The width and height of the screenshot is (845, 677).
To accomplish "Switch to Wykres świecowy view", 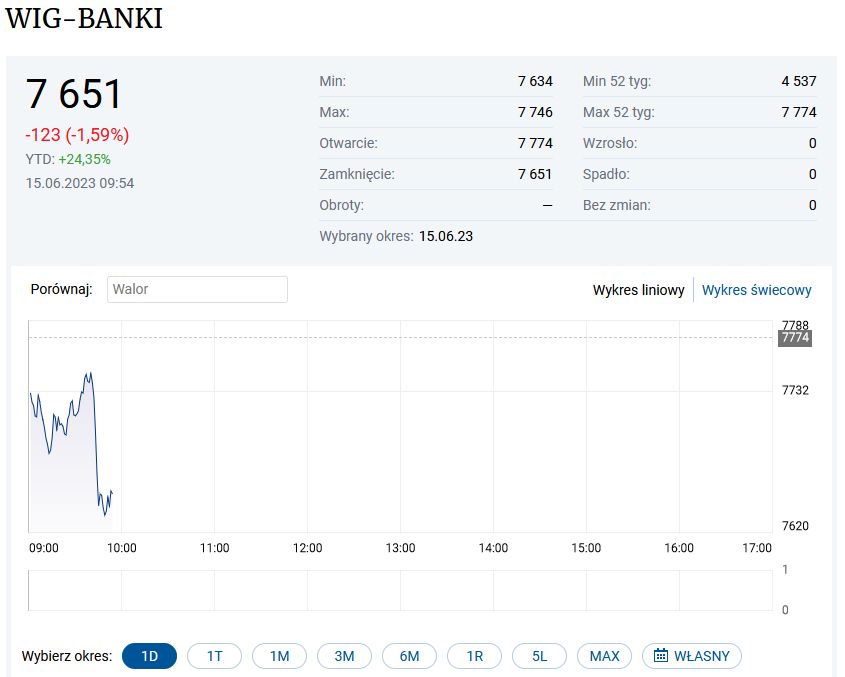I will pos(757,290).
